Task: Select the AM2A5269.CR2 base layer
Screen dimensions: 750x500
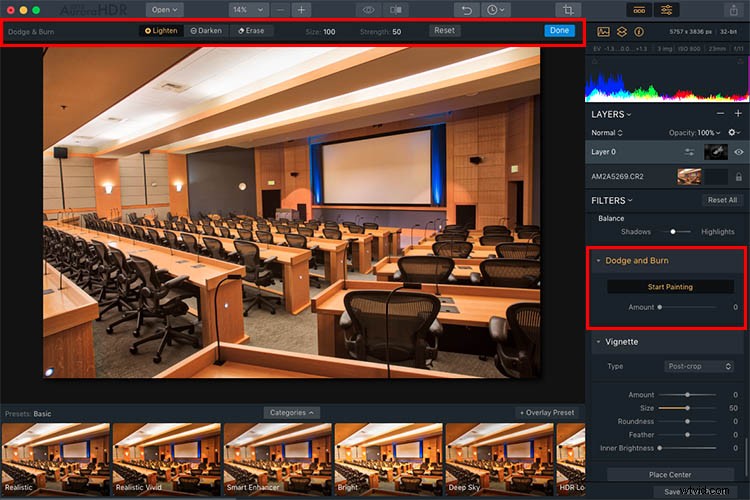Action: click(667, 177)
